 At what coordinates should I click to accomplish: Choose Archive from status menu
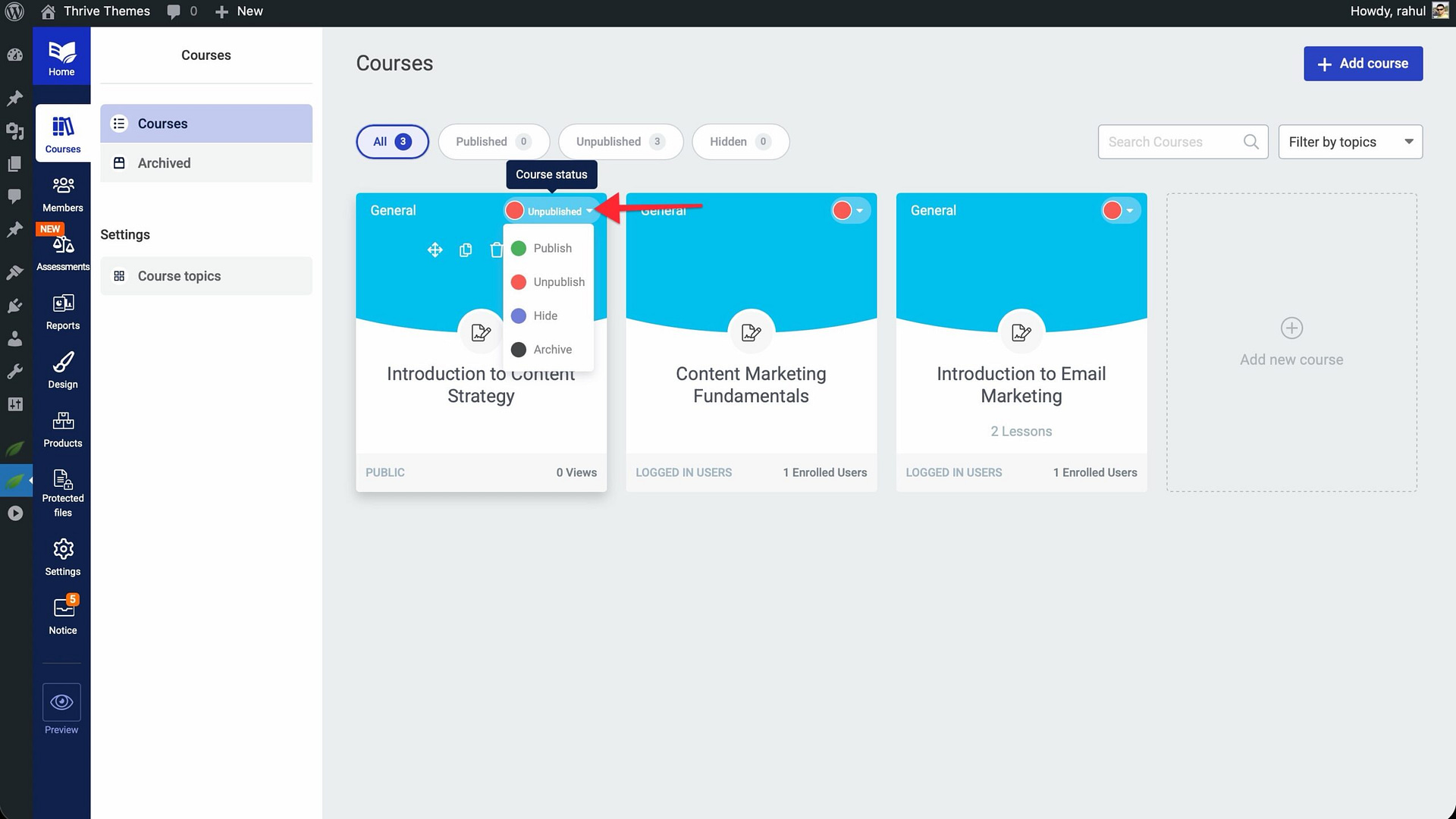coord(552,350)
